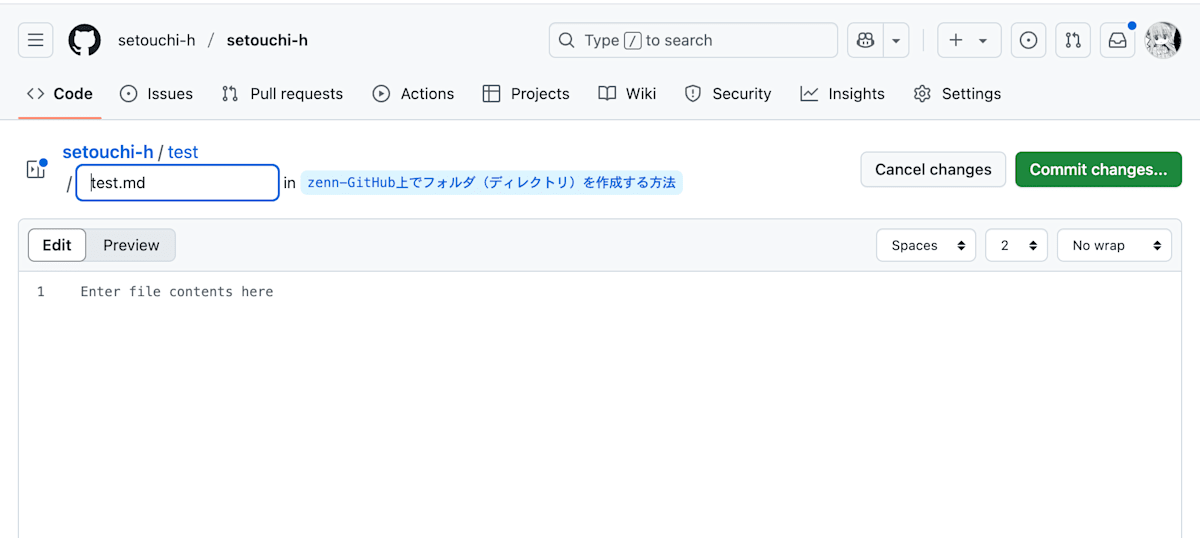Focus the test.md filename field

[x=177, y=183]
